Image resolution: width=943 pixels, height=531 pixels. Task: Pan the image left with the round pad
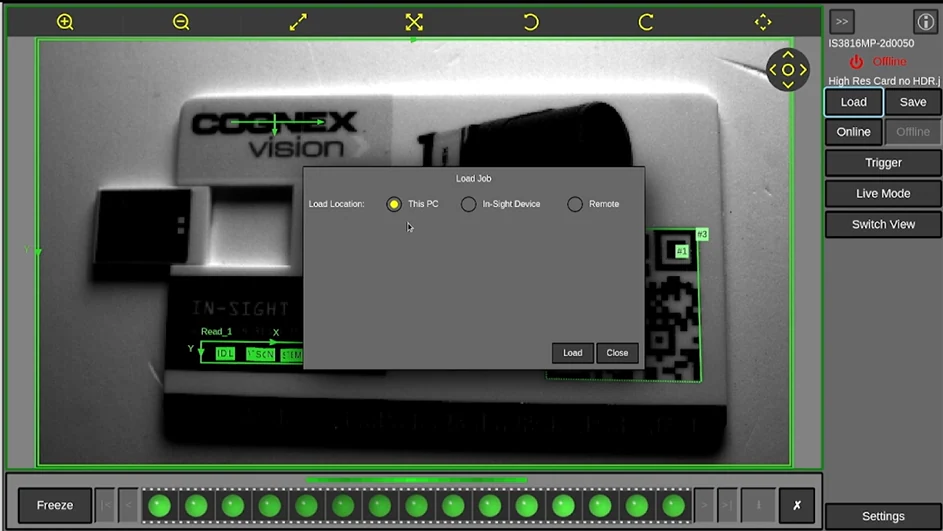pos(773,70)
